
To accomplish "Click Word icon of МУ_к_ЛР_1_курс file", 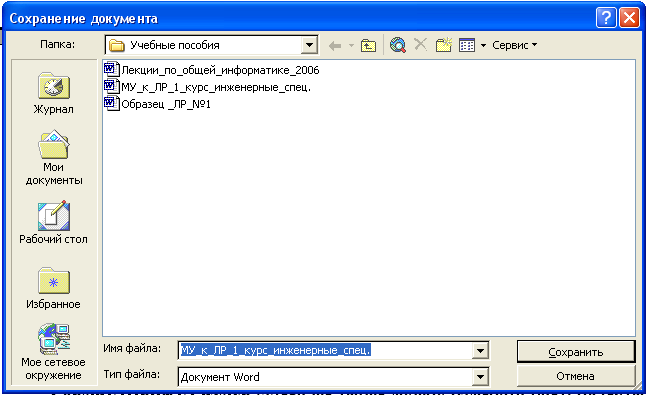I will pos(111,86).
